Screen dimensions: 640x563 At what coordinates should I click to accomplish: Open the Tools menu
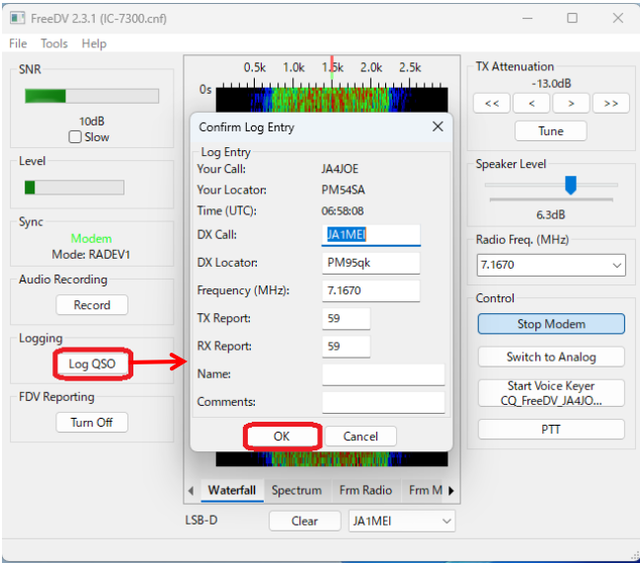point(54,43)
